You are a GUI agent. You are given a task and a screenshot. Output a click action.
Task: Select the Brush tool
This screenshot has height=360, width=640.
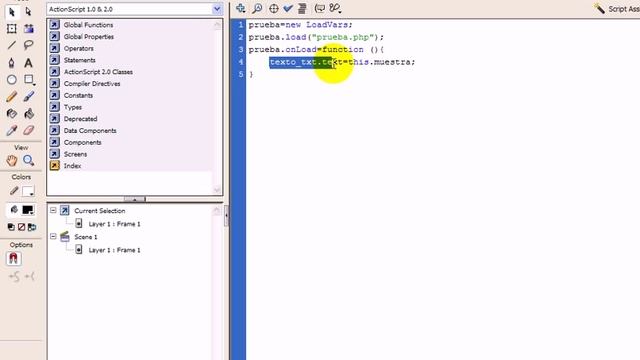click(x=29, y=97)
